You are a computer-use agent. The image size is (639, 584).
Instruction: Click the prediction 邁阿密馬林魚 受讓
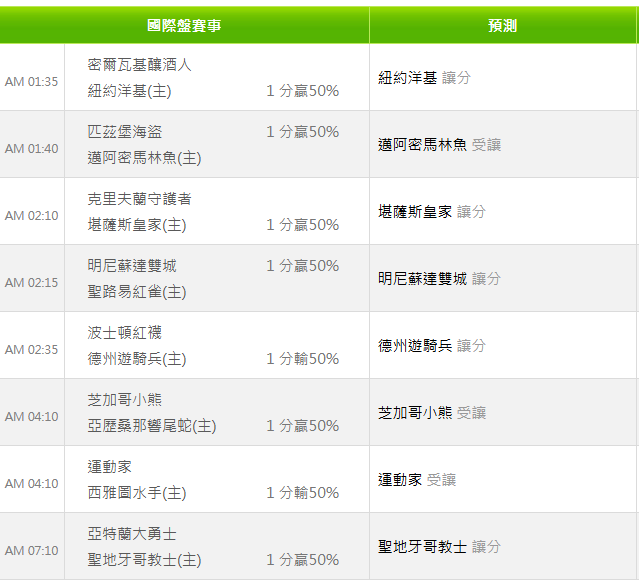[x=439, y=144]
